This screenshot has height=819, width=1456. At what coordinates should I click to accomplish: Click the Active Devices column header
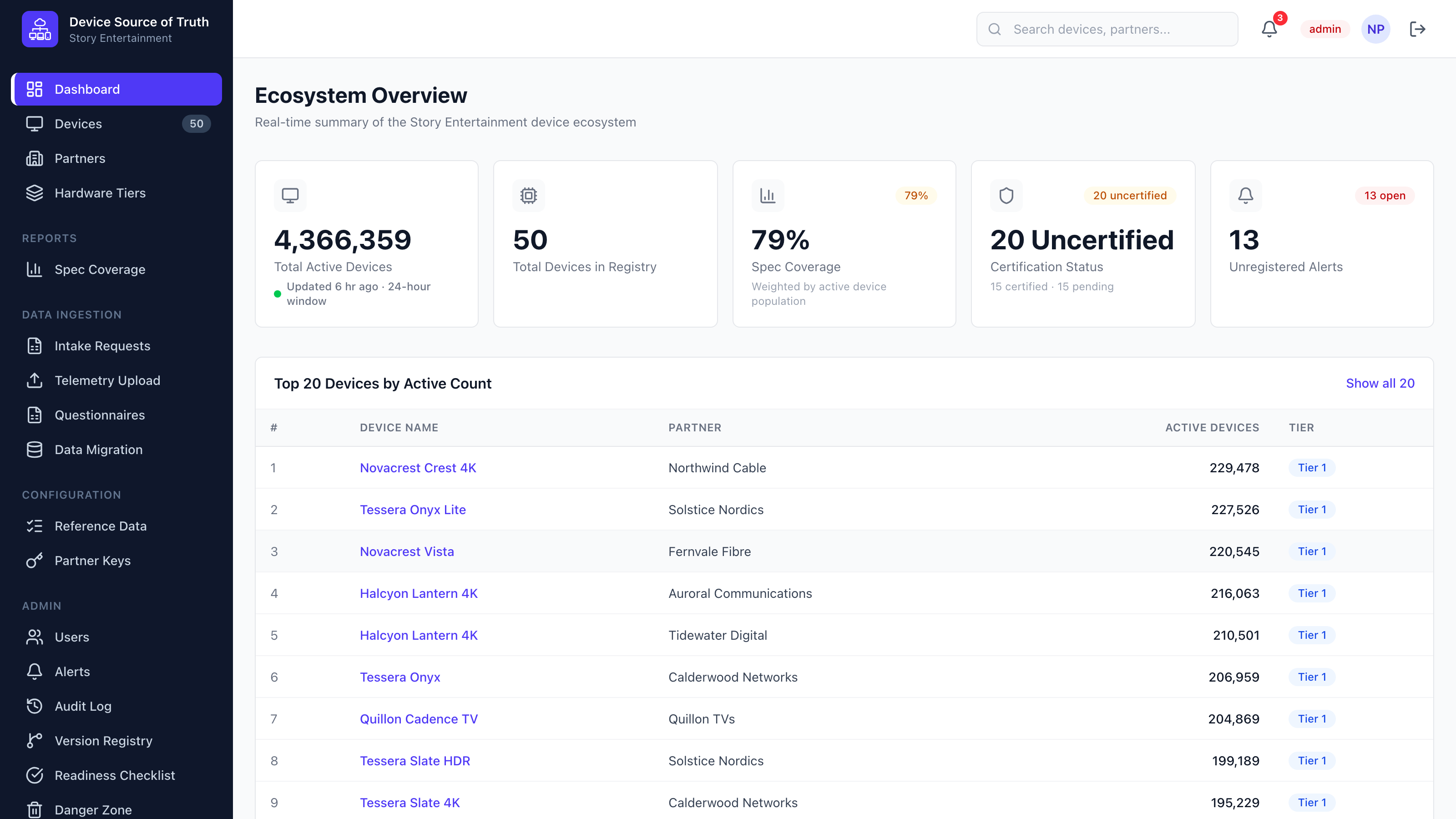1212,428
